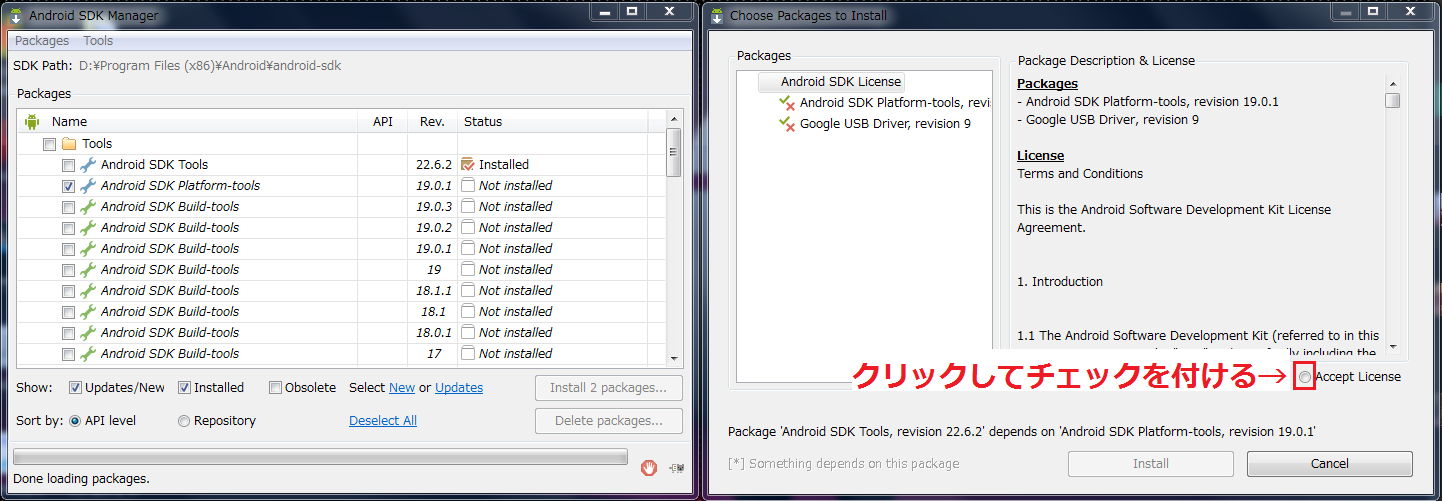Image resolution: width=1442 pixels, height=501 pixels.
Task: Click the loading progress bar
Action: tap(320, 457)
